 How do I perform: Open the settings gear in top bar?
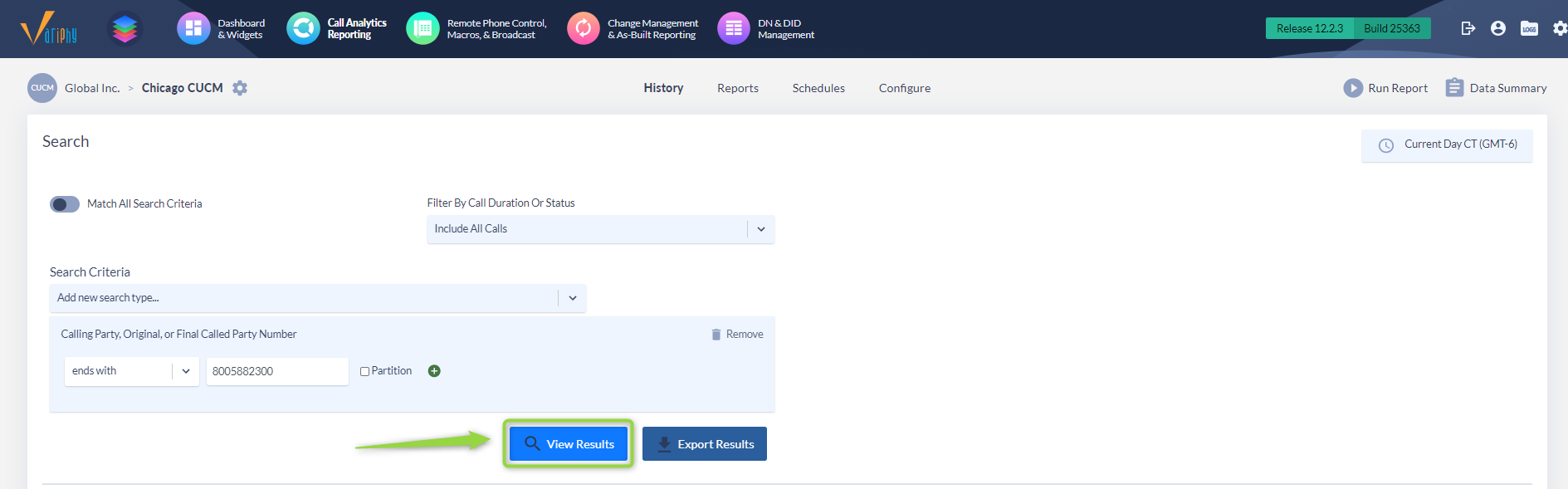coord(1561,28)
